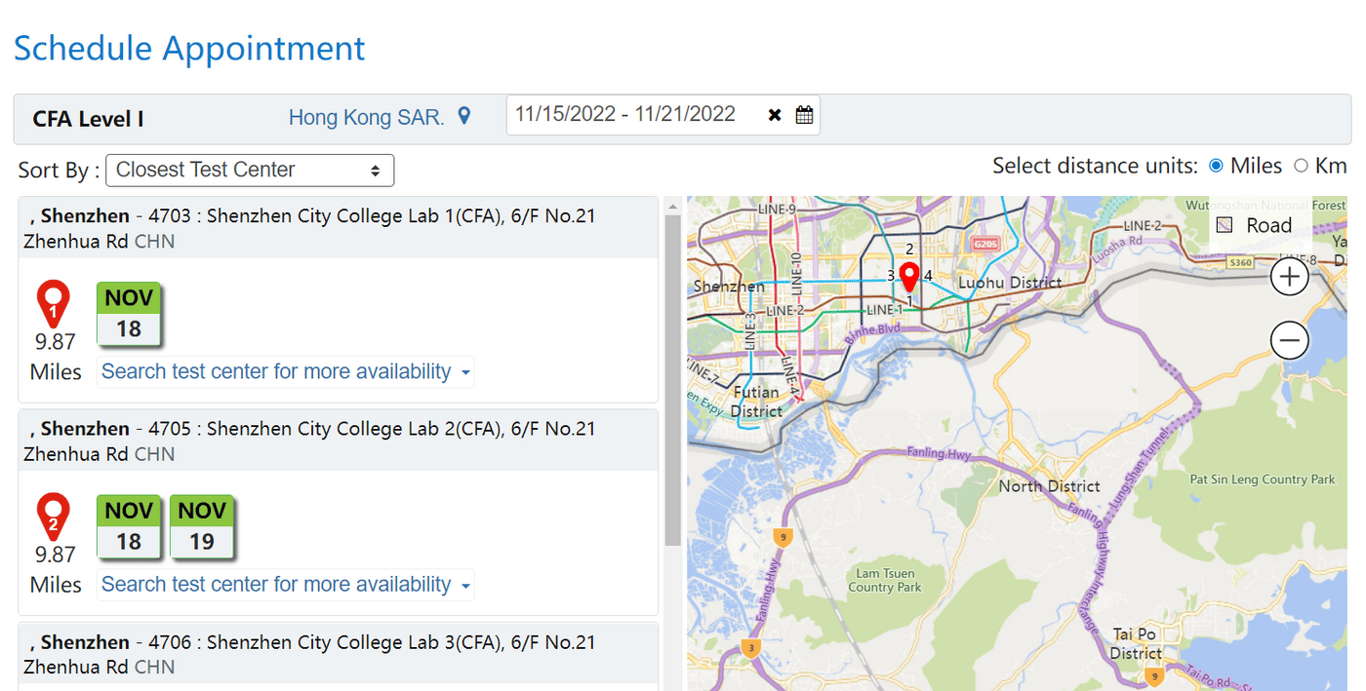
Task: Click Pat Sin Leng Country Park label
Action: click(1262, 480)
